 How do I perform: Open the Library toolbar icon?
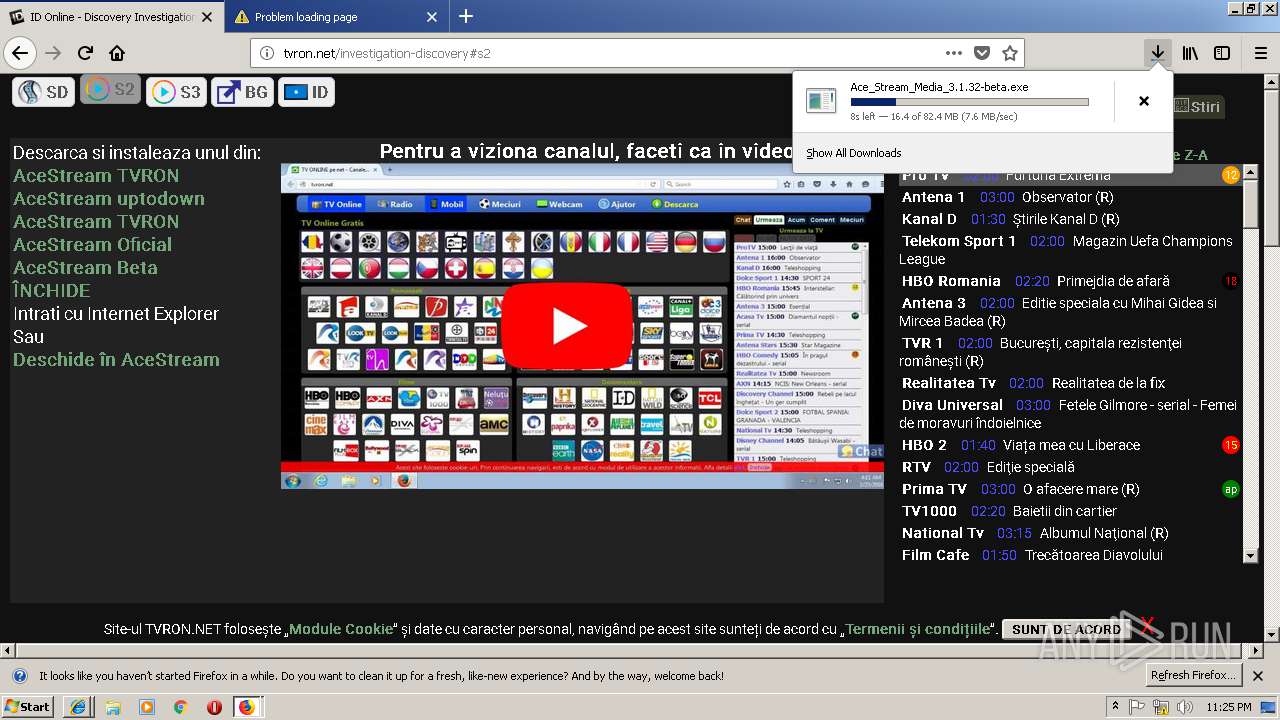click(1190, 53)
